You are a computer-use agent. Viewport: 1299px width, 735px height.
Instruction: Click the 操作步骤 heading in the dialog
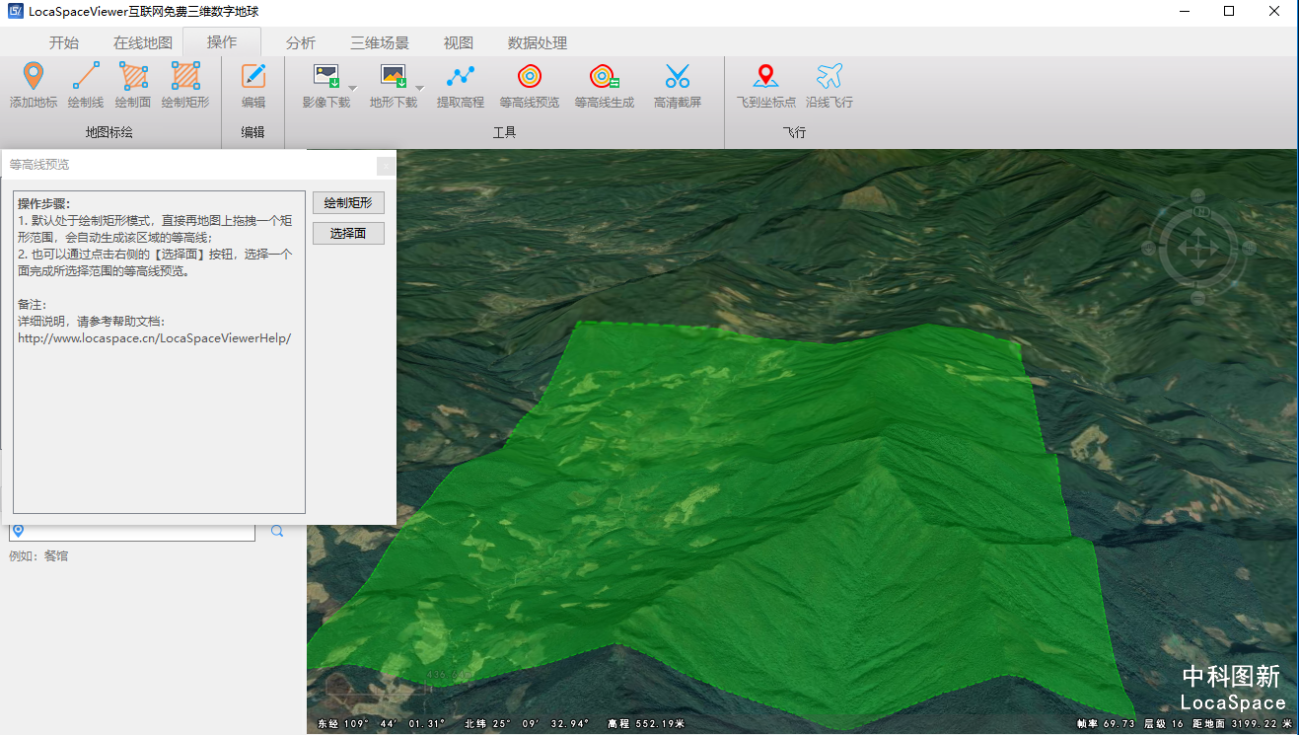pyautogui.click(x=44, y=203)
